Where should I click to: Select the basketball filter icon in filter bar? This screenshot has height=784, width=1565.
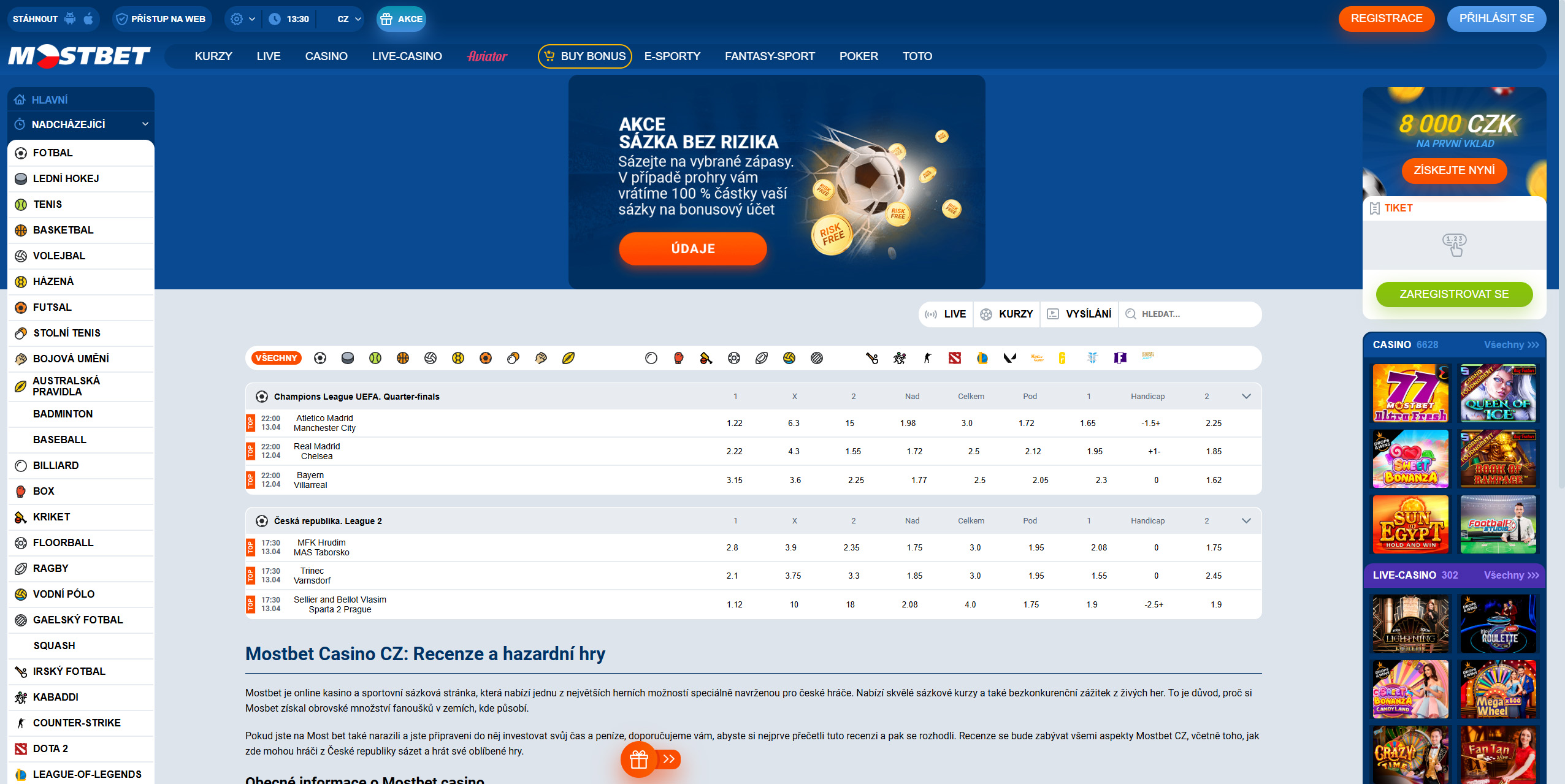click(403, 358)
